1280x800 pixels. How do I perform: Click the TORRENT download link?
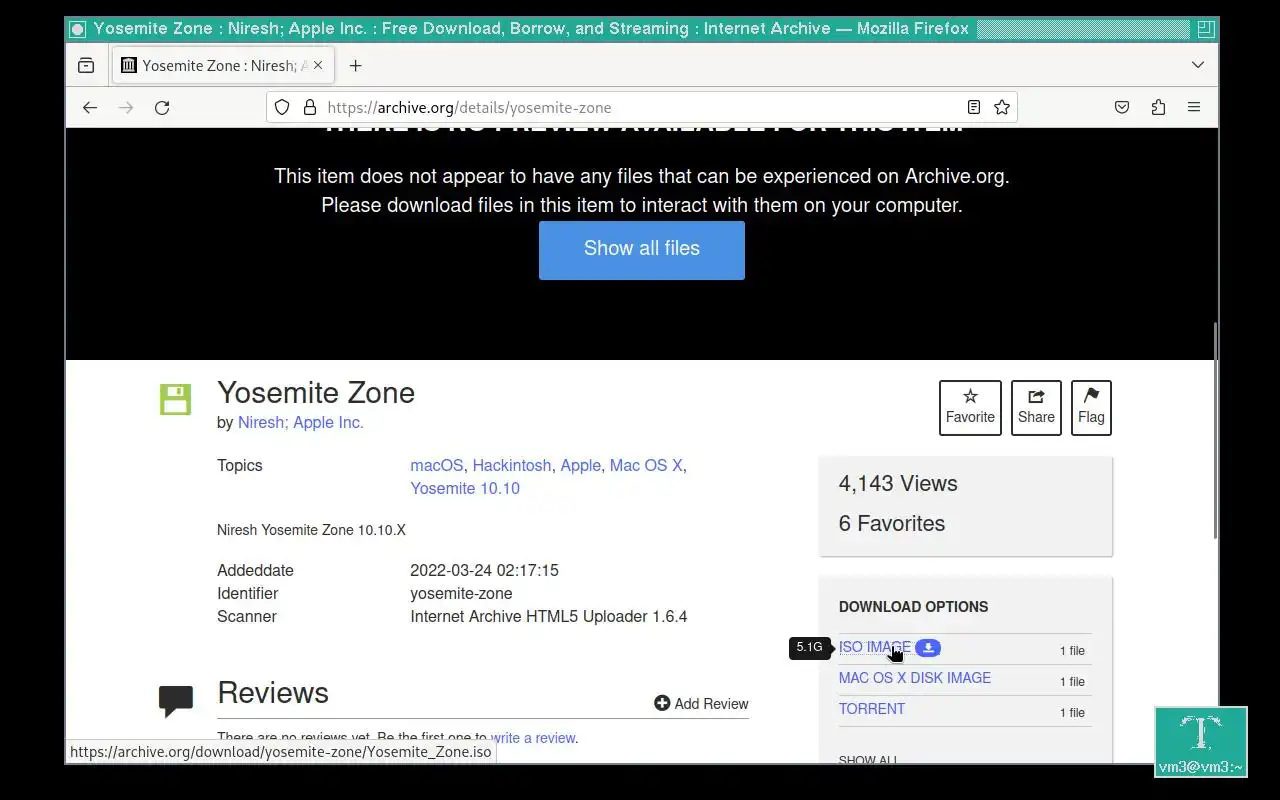pos(872,709)
